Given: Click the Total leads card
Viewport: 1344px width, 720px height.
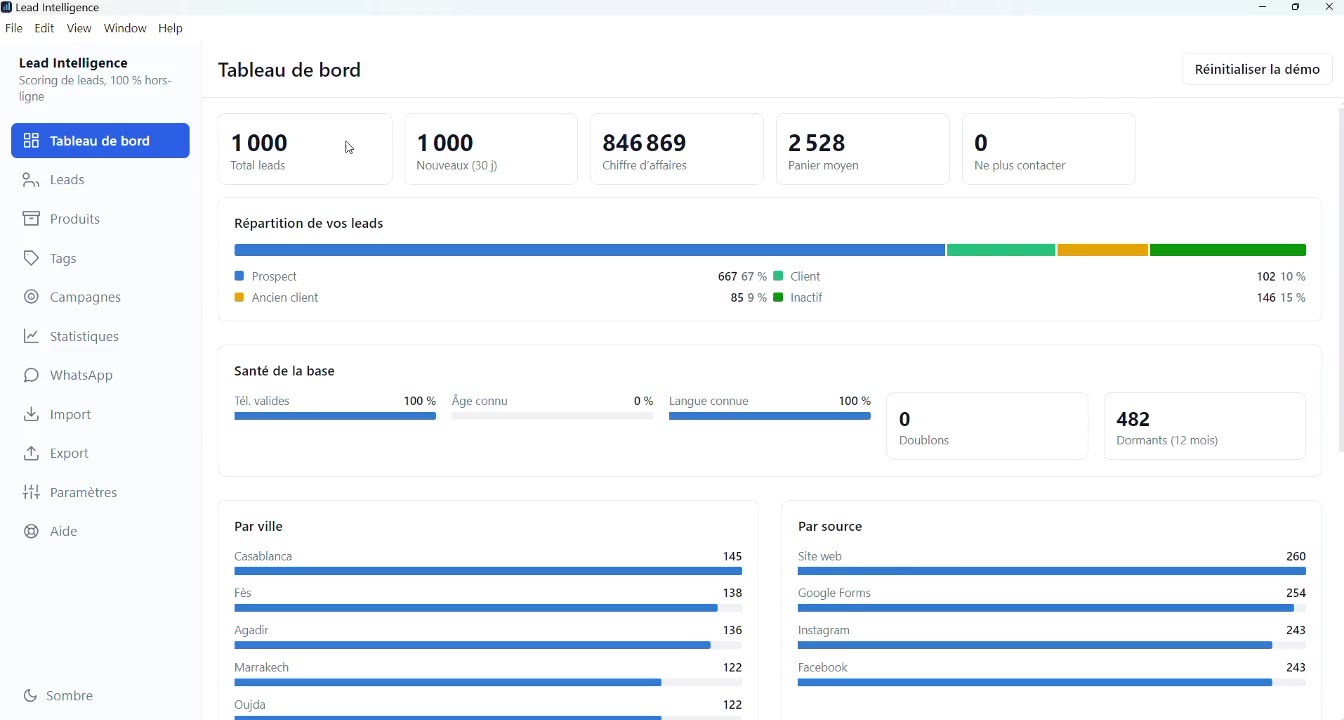Looking at the screenshot, I should click(305, 149).
